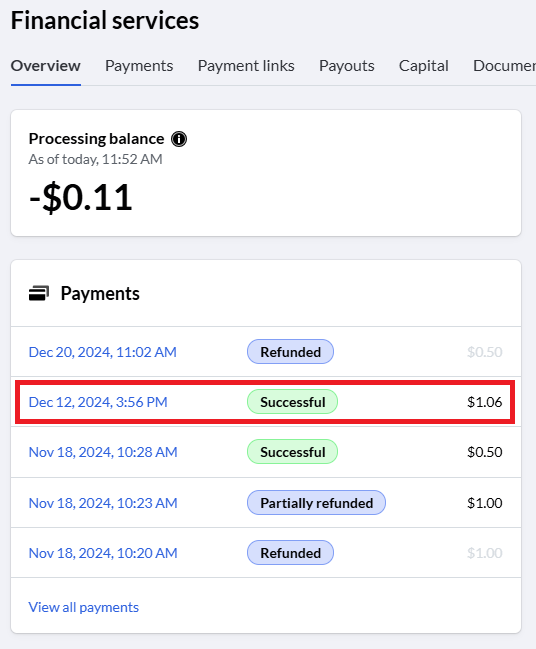The height and width of the screenshot is (649, 536).
Task: Click the Refunded badge on Dec 20 payment
Action: pyautogui.click(x=290, y=352)
